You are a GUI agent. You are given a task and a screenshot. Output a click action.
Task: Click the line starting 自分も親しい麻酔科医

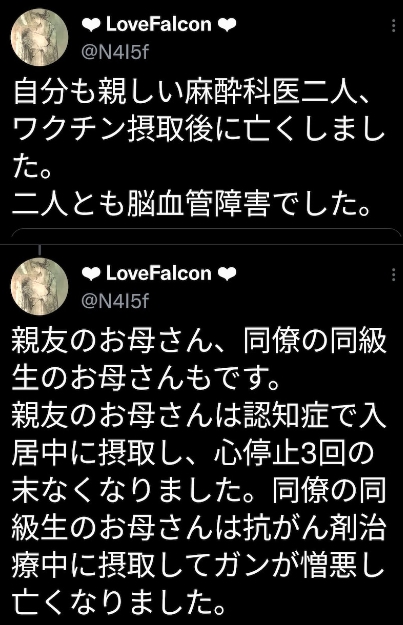tap(193, 93)
